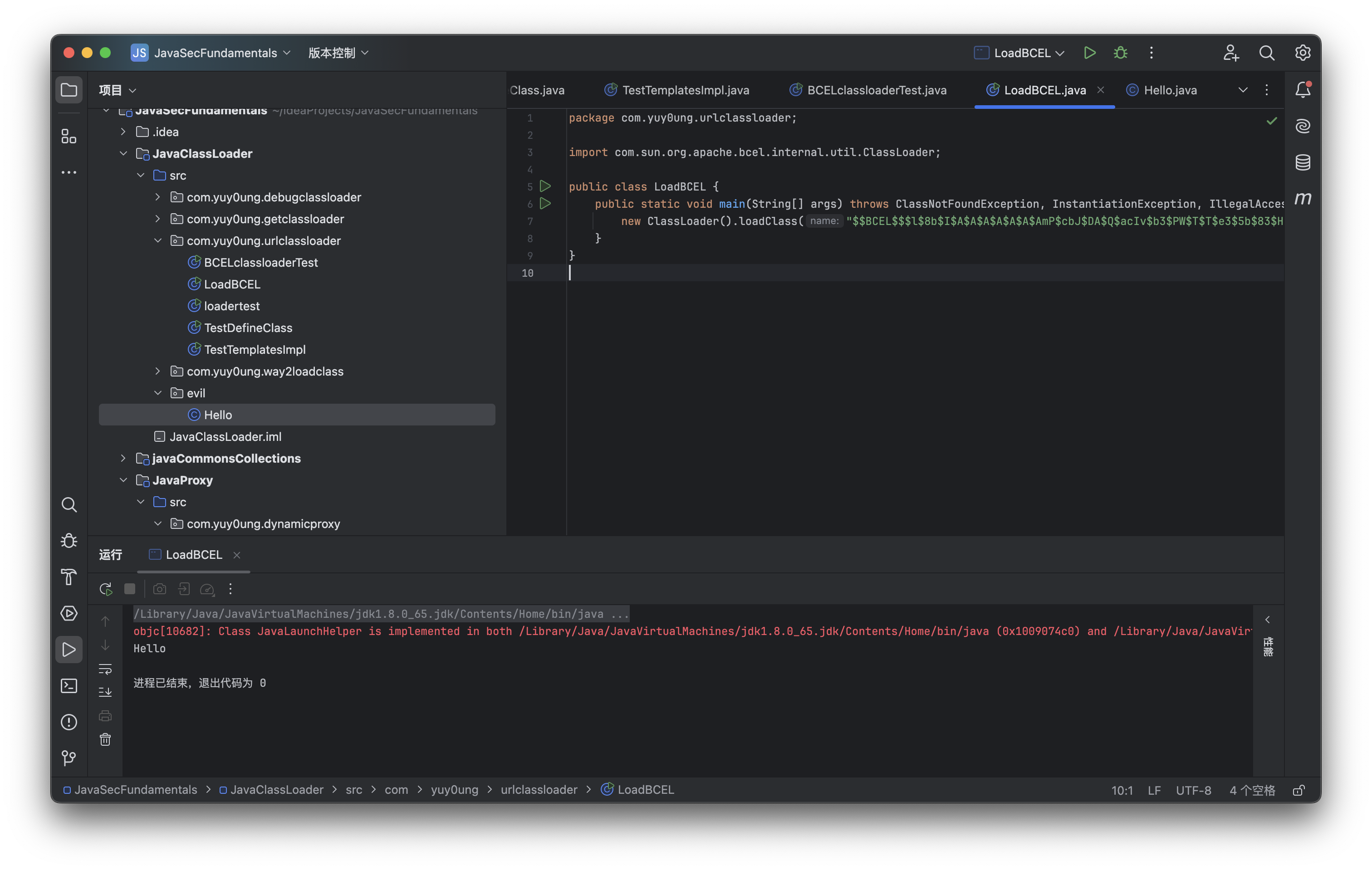Open the 版本控制 version control menu
Screen dimensions: 1372x870
point(338,53)
